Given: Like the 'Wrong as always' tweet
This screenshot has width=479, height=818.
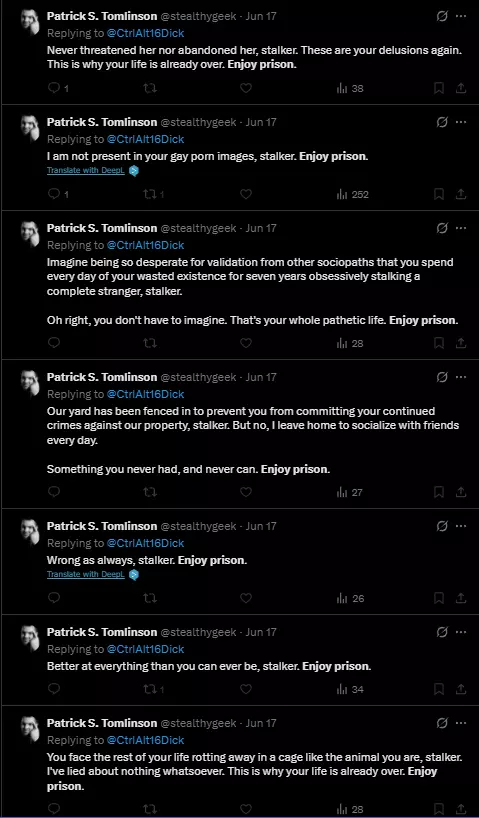Looking at the screenshot, I should coord(246,598).
